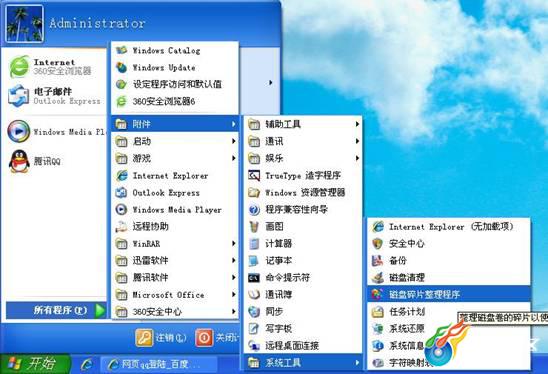Click the Windows Media Player icon in programs menu
The height and width of the screenshot is (374, 548).
point(121,209)
